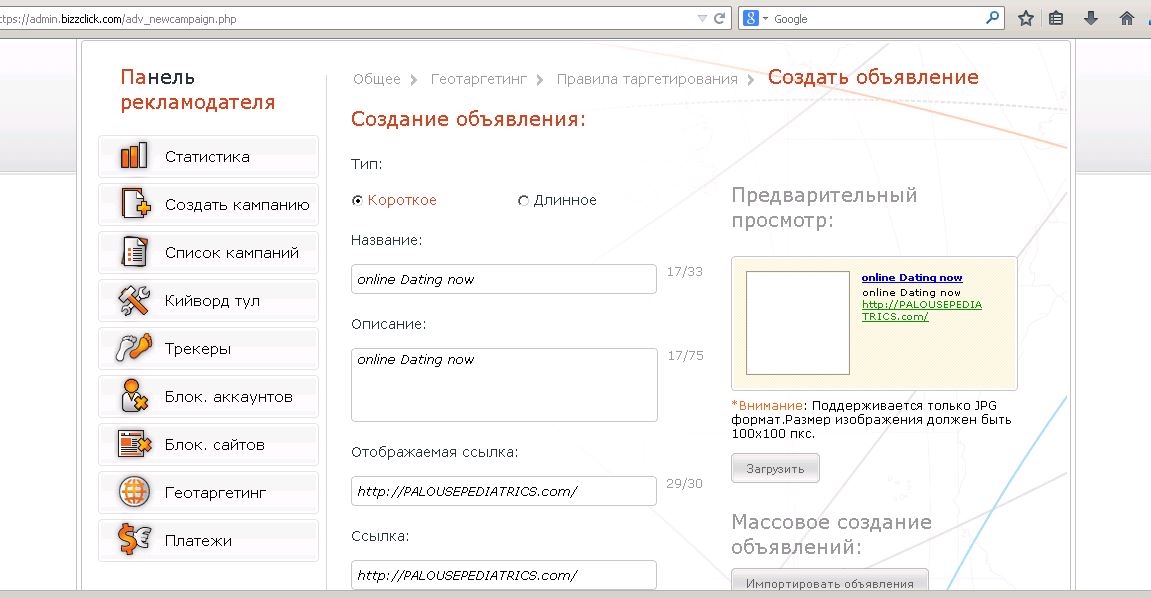
Task: Select the Создать объявление step
Action: pyautogui.click(x=873, y=77)
